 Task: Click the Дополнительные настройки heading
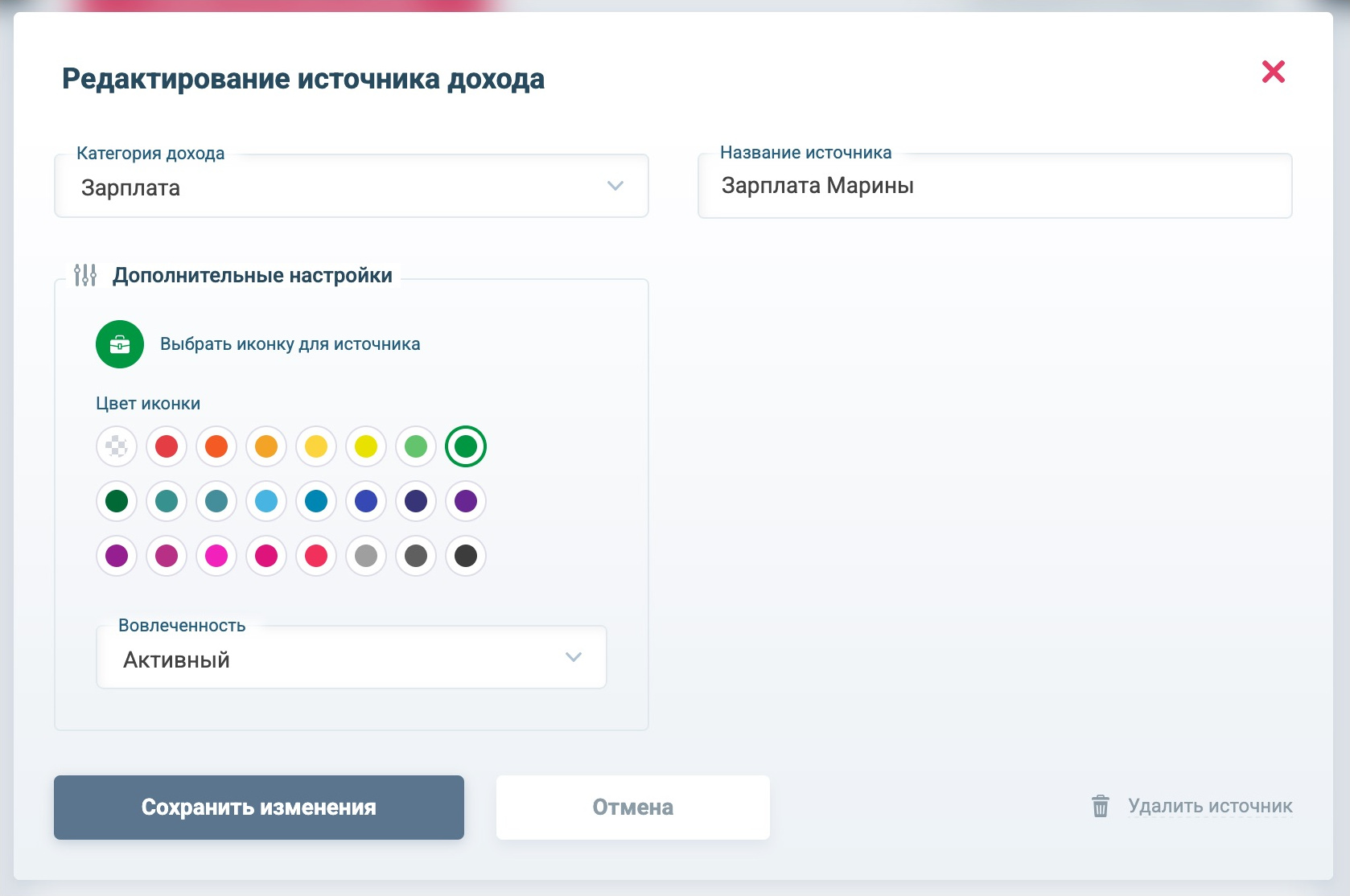pos(253,275)
